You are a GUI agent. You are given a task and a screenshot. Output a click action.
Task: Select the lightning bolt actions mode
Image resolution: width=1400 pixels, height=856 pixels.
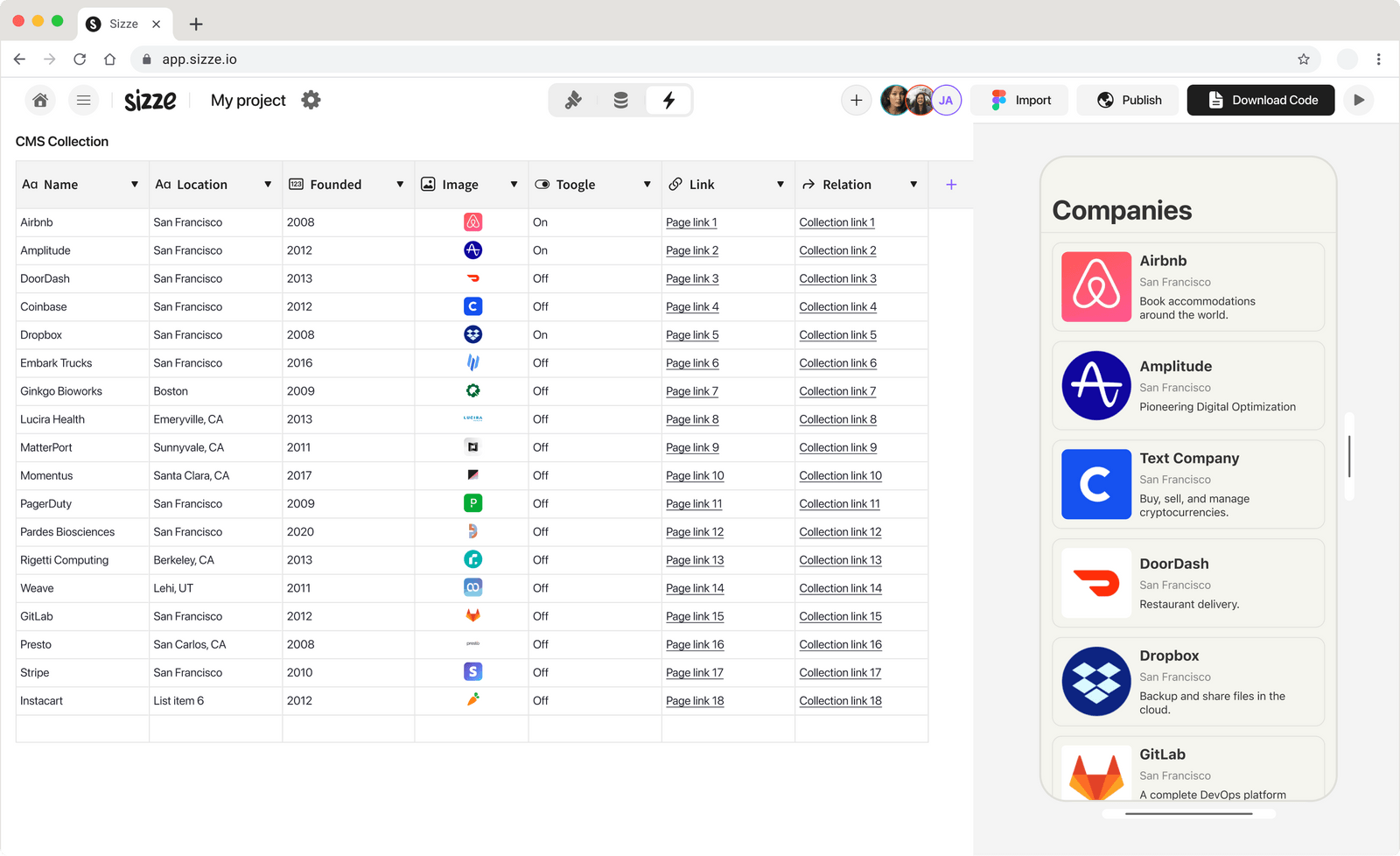[669, 100]
